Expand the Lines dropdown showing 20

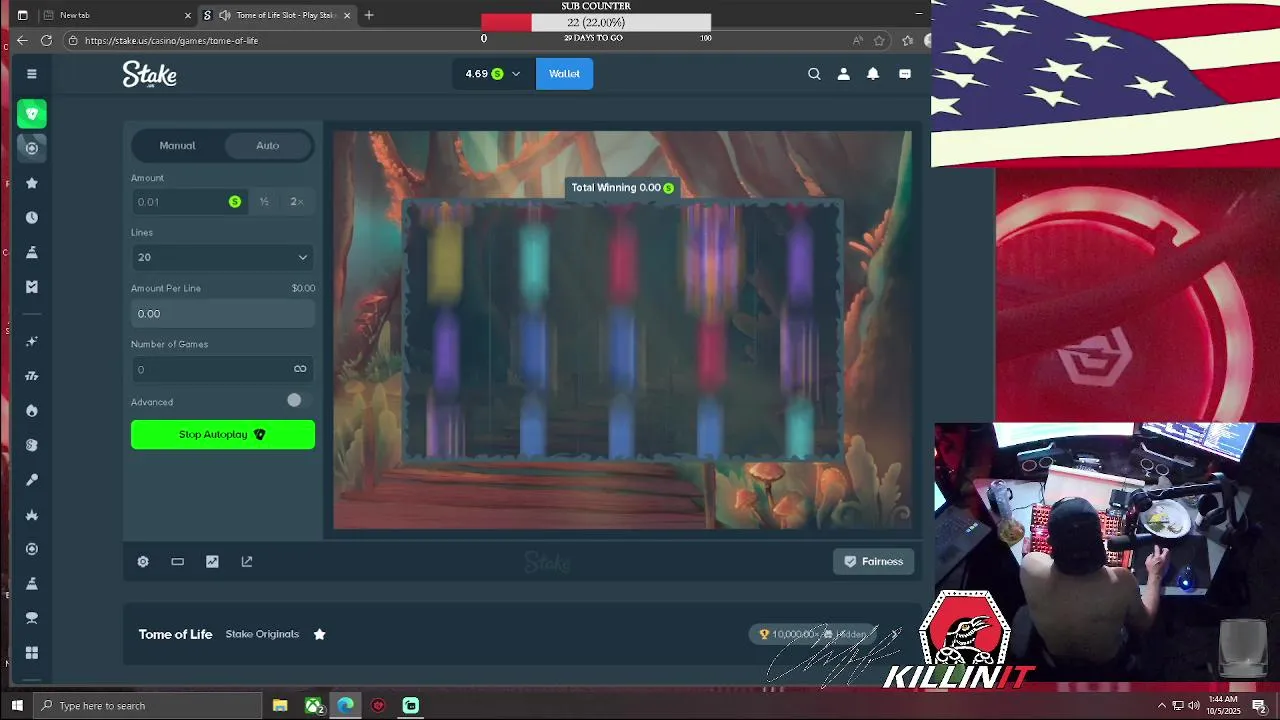pyautogui.click(x=223, y=257)
